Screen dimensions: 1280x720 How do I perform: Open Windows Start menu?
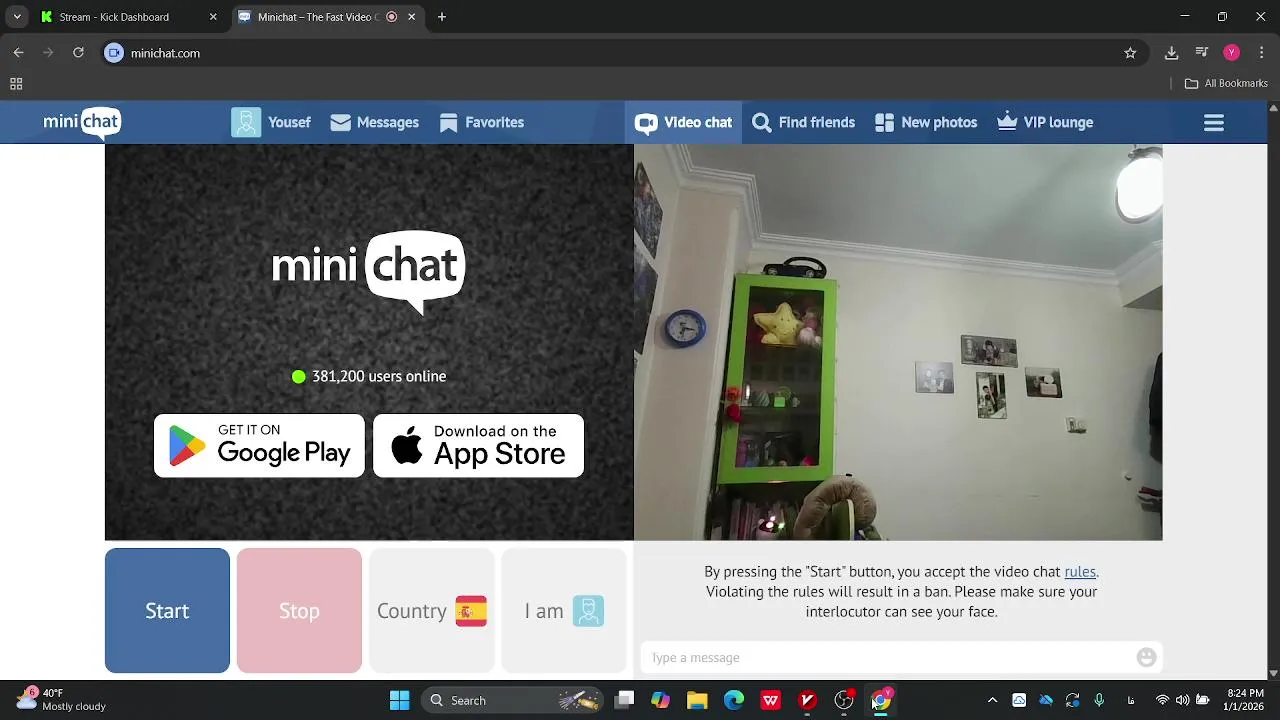[399, 700]
